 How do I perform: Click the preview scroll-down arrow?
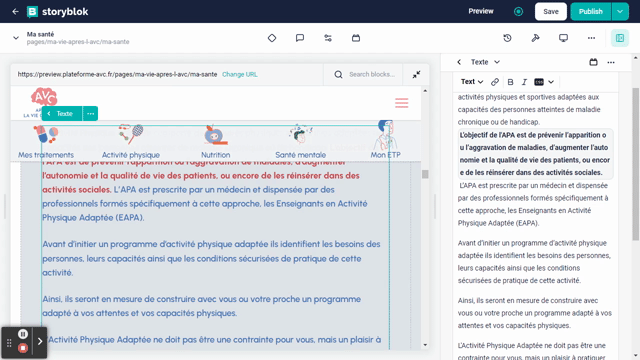(425, 345)
